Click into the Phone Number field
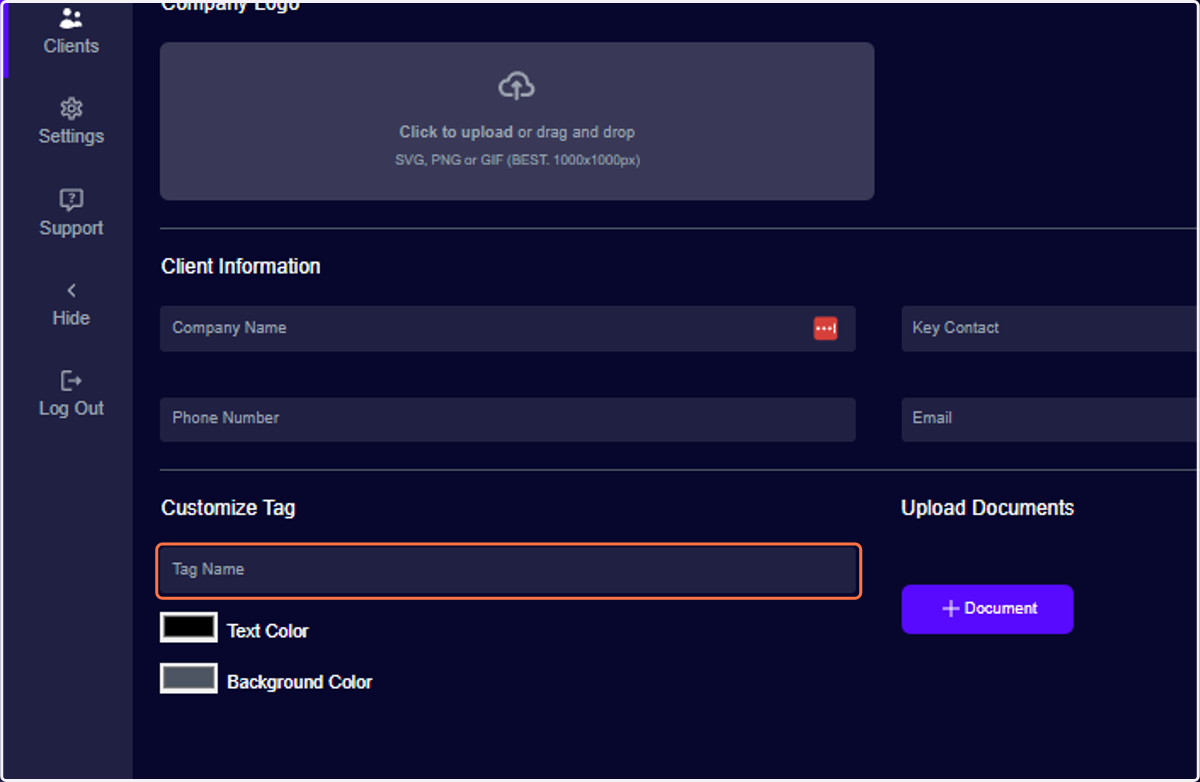 508,419
